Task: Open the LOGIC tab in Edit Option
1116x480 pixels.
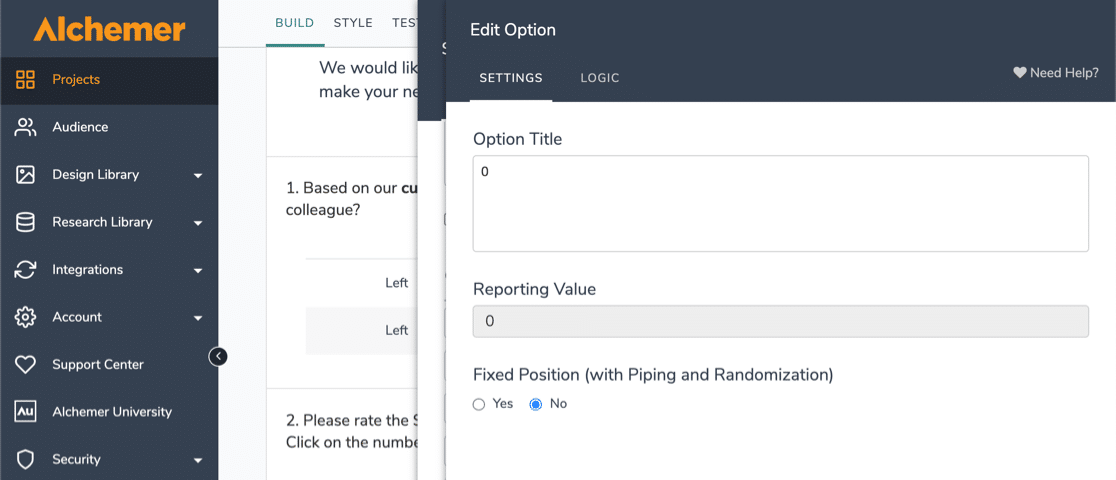Action: click(600, 78)
